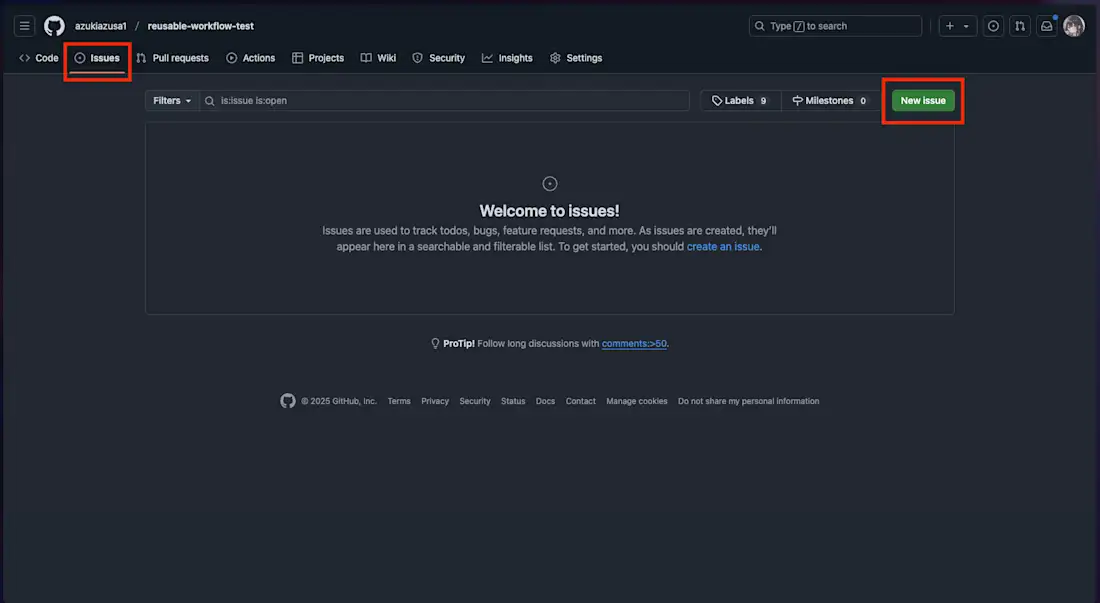Open the GitHub home via the logo
The height and width of the screenshot is (603, 1100).
[x=53, y=25]
